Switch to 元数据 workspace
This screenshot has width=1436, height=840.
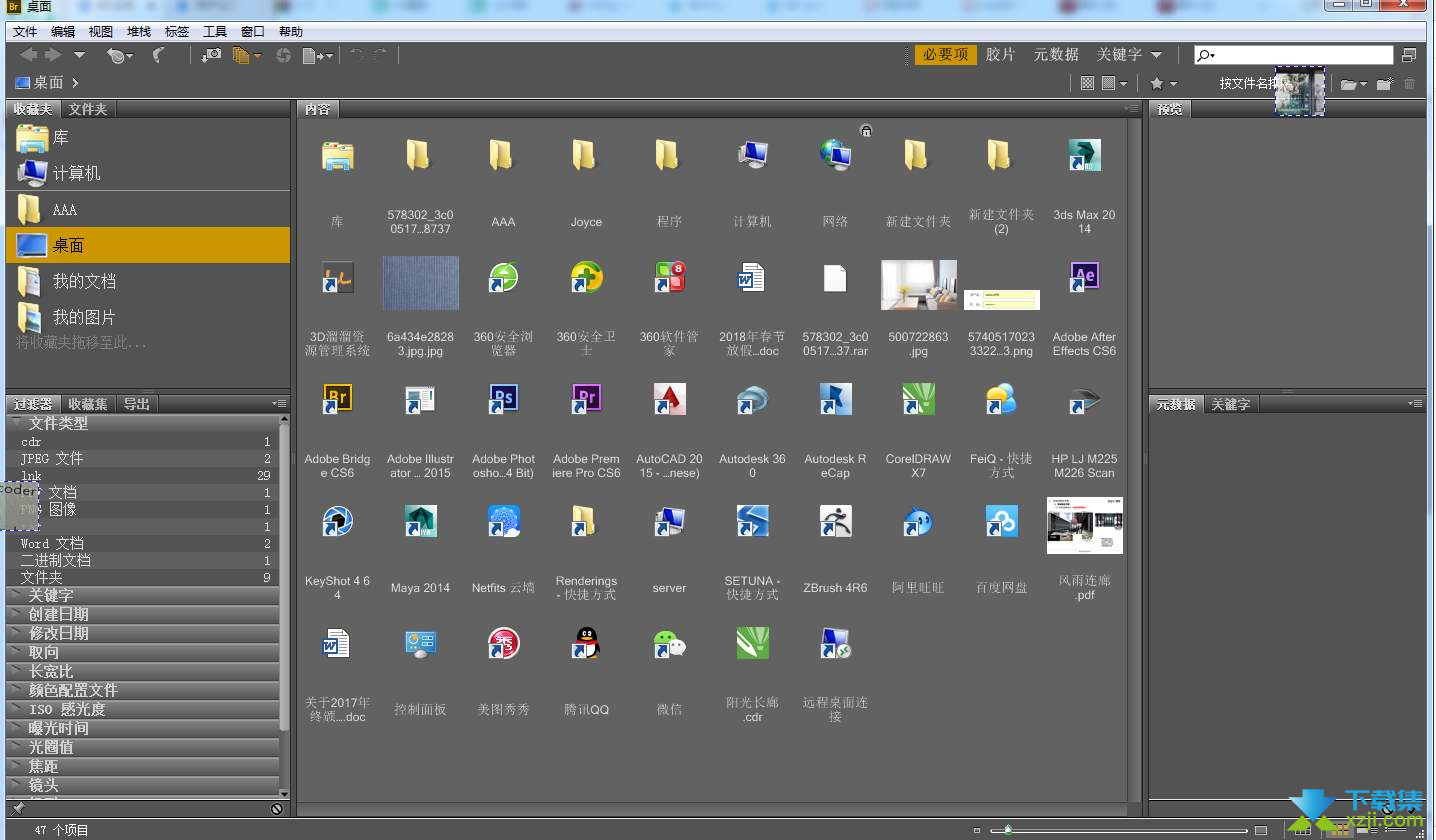(x=1056, y=54)
